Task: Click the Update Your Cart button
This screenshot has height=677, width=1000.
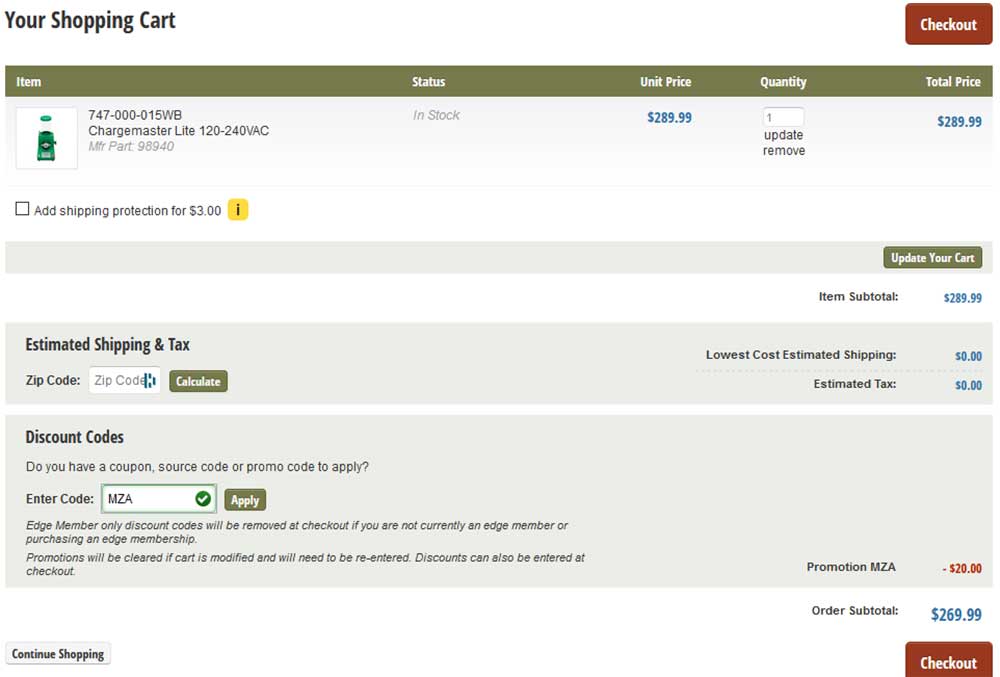Action: tap(932, 258)
